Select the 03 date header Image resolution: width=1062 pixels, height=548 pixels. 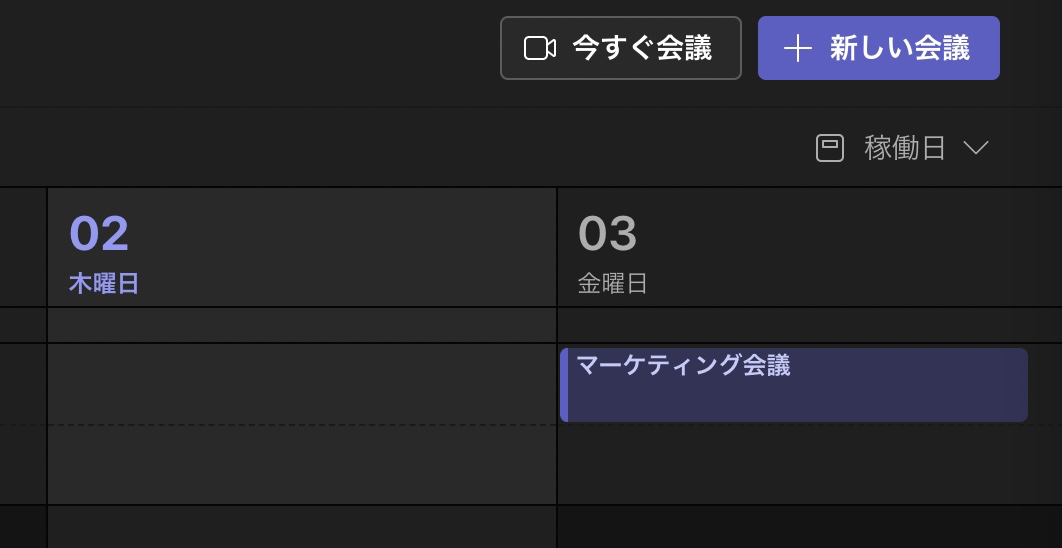pos(608,233)
